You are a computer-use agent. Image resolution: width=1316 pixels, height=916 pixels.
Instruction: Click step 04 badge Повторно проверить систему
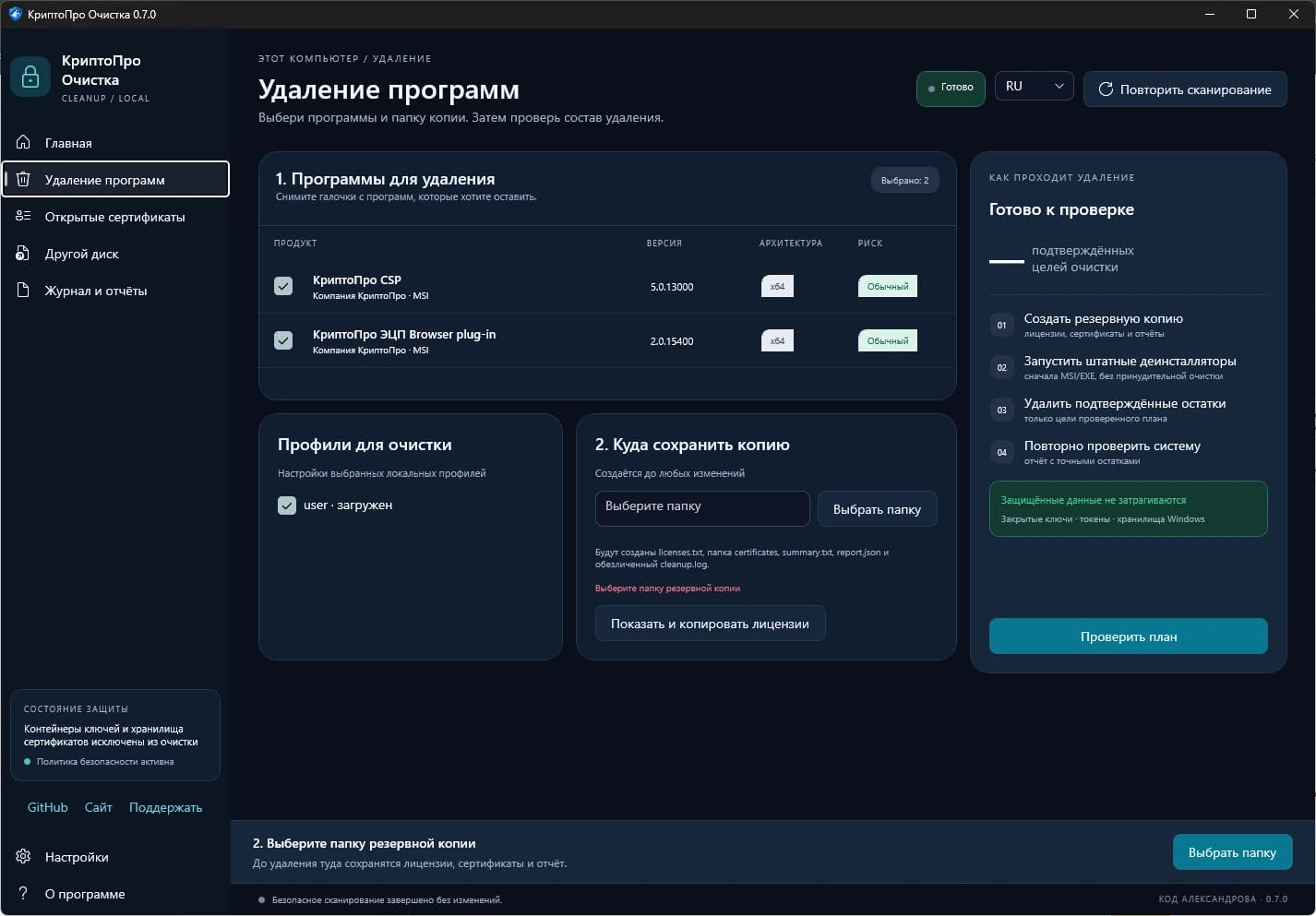1001,452
